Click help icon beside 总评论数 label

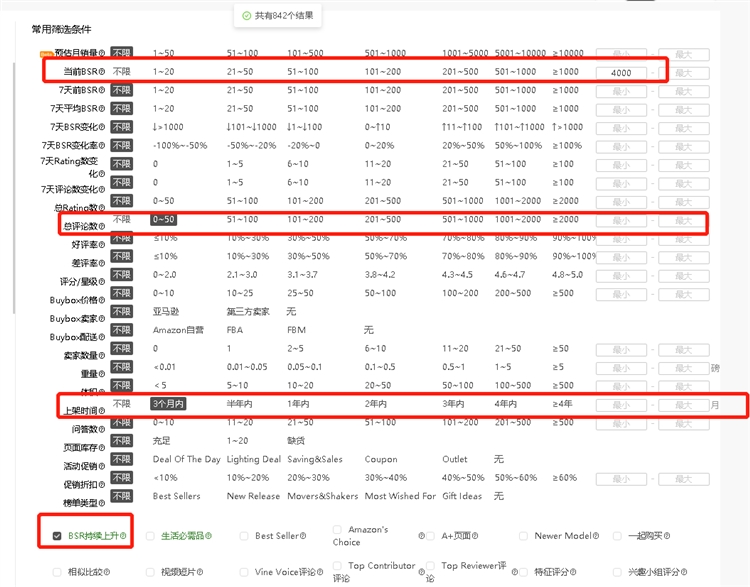pos(102,226)
